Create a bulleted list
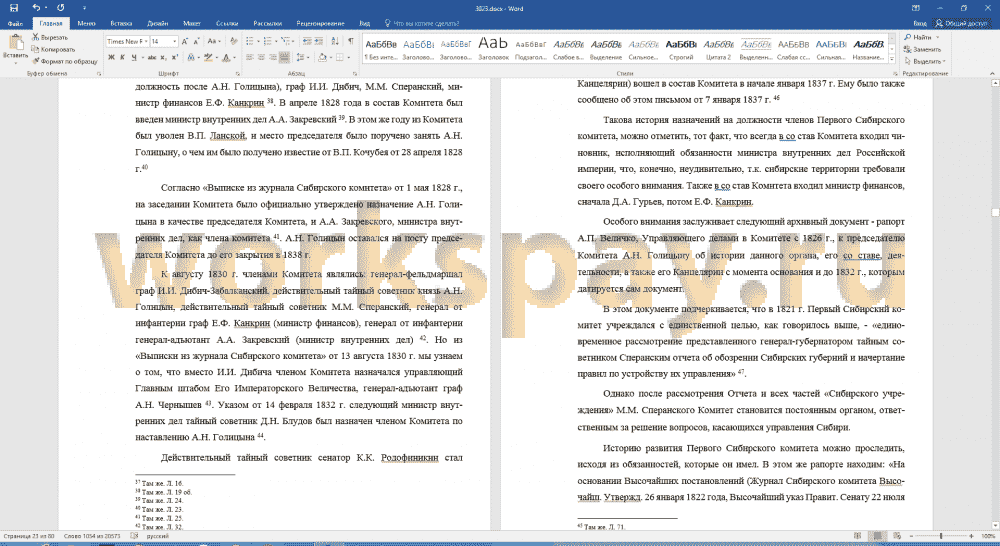Viewport: 1000px width, 546px height. pyautogui.click(x=251, y=41)
